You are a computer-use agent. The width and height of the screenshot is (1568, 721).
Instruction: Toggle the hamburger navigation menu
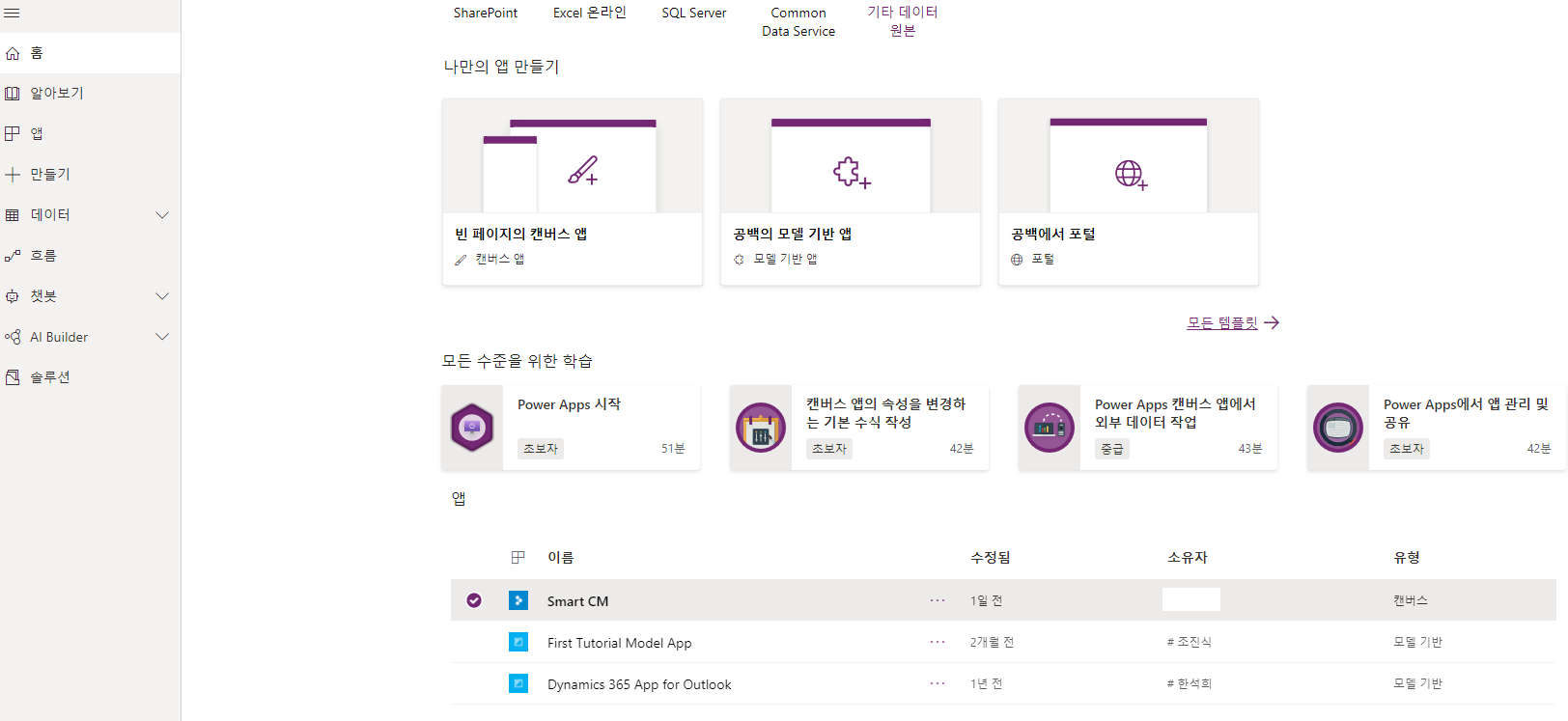(13, 14)
